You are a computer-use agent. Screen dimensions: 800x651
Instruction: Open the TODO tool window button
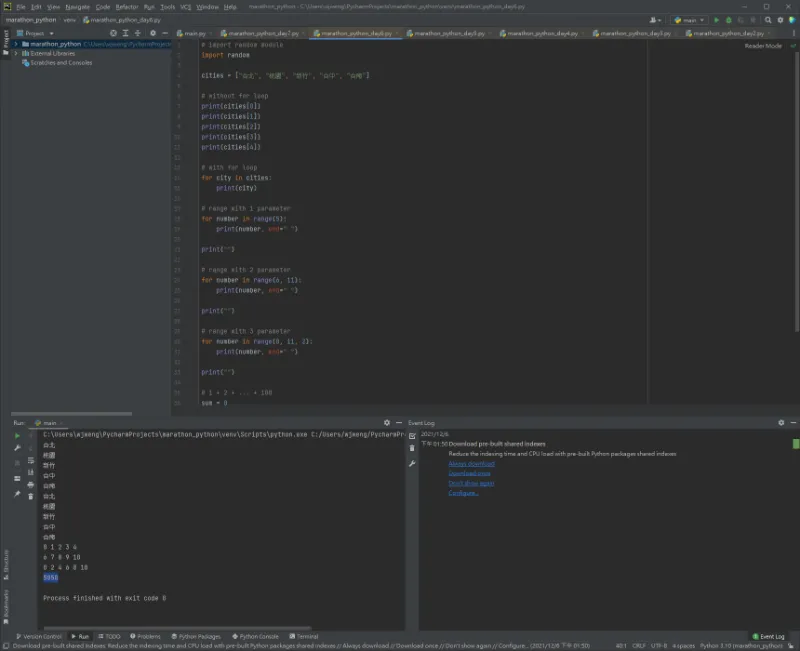[x=109, y=636]
